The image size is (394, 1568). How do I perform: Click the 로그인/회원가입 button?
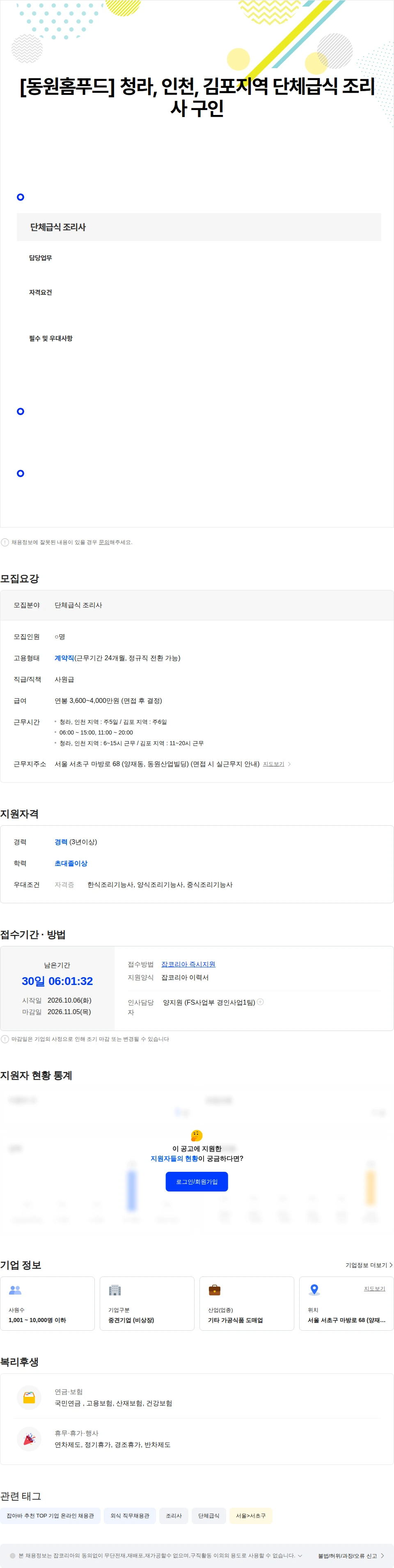[x=197, y=1182]
